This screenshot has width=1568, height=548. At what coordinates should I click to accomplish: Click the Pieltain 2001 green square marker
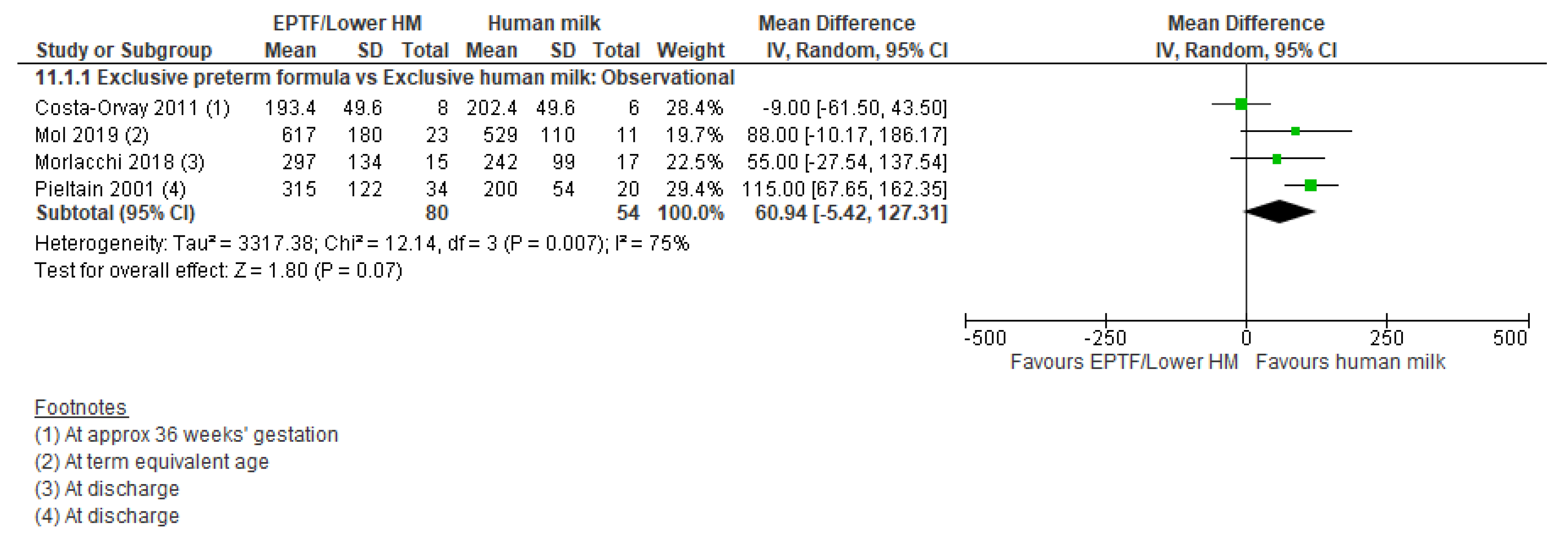click(1310, 185)
